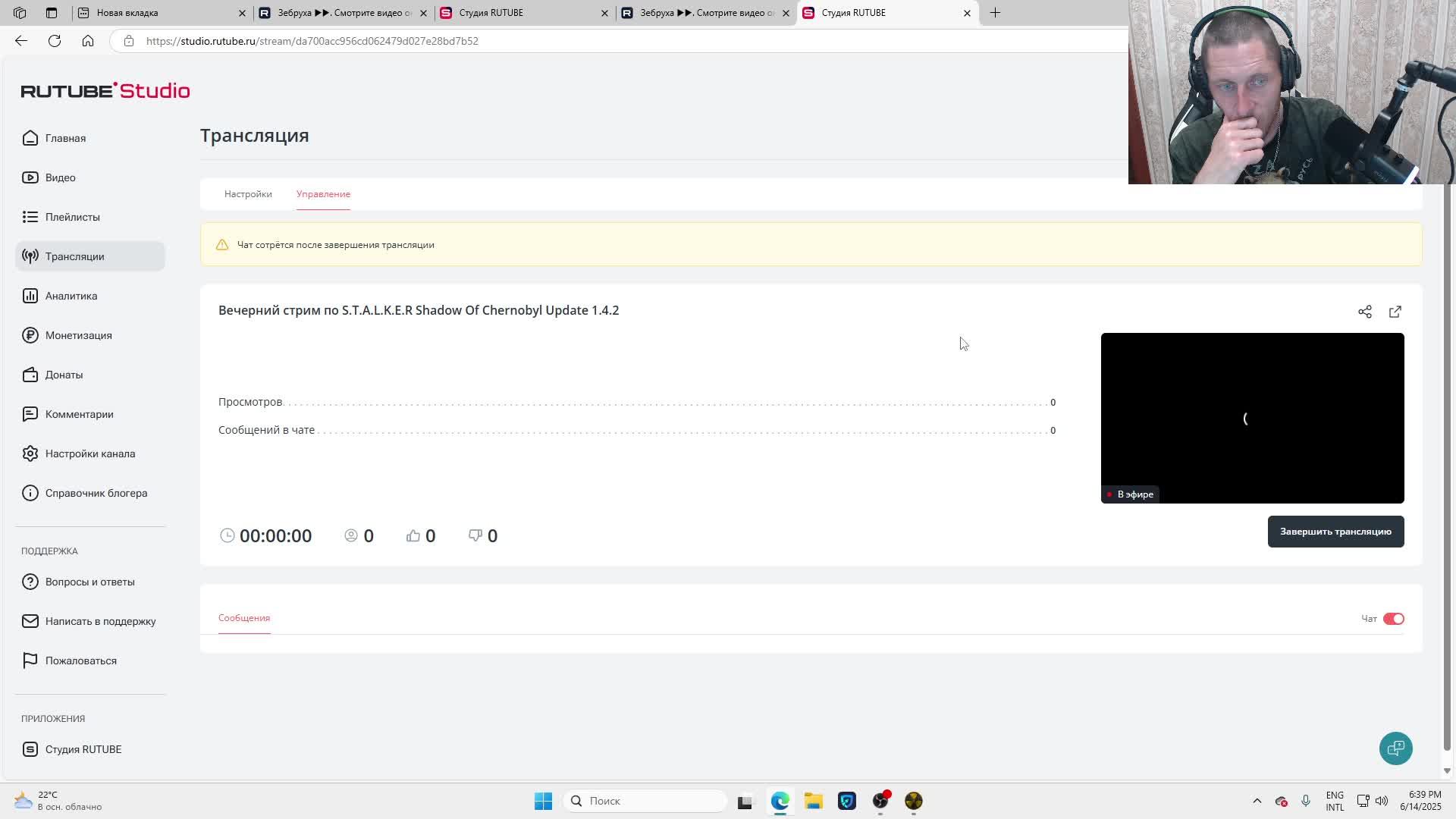The height and width of the screenshot is (819, 1456).
Task: Open the blue shield taskbar app
Action: [x=847, y=801]
